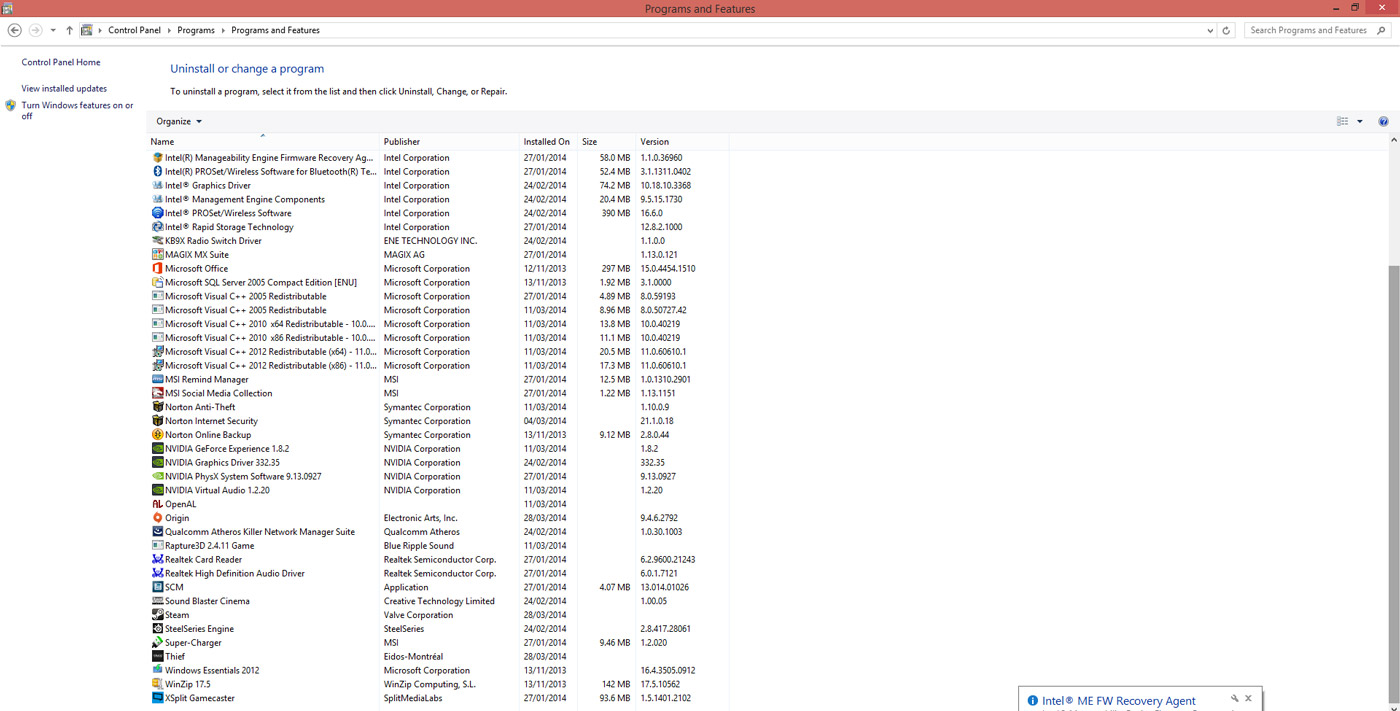Select the Norton Internet Security icon
1400x711 pixels.
(x=157, y=421)
